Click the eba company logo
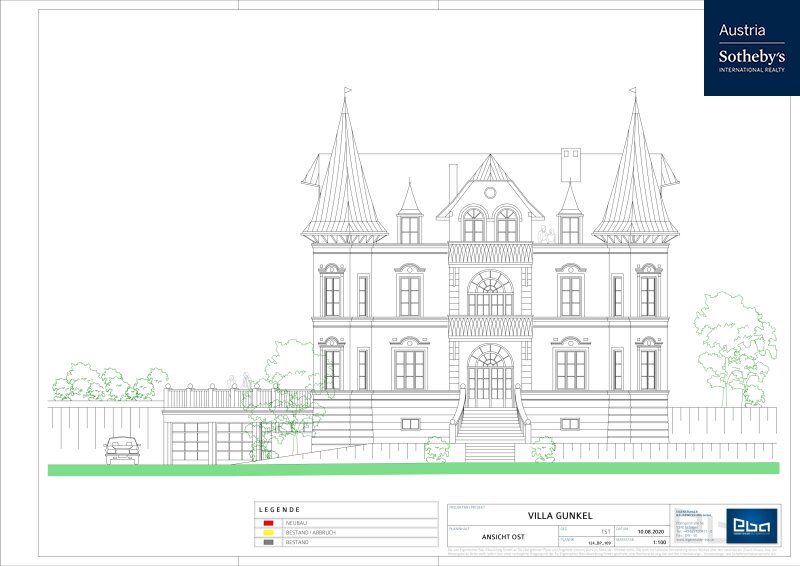The width and height of the screenshot is (800, 566). coord(752,526)
